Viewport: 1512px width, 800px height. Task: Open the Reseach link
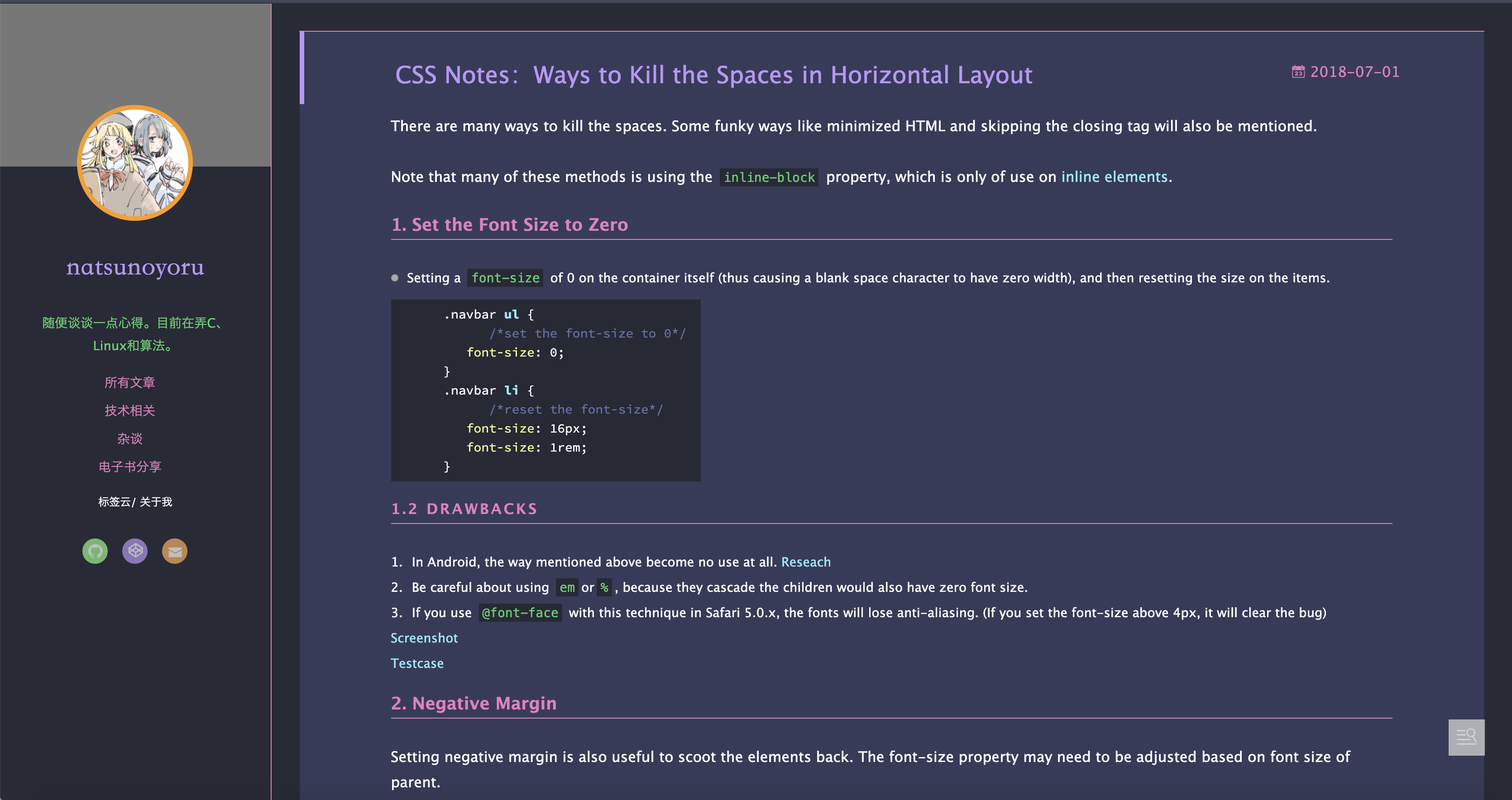point(805,562)
